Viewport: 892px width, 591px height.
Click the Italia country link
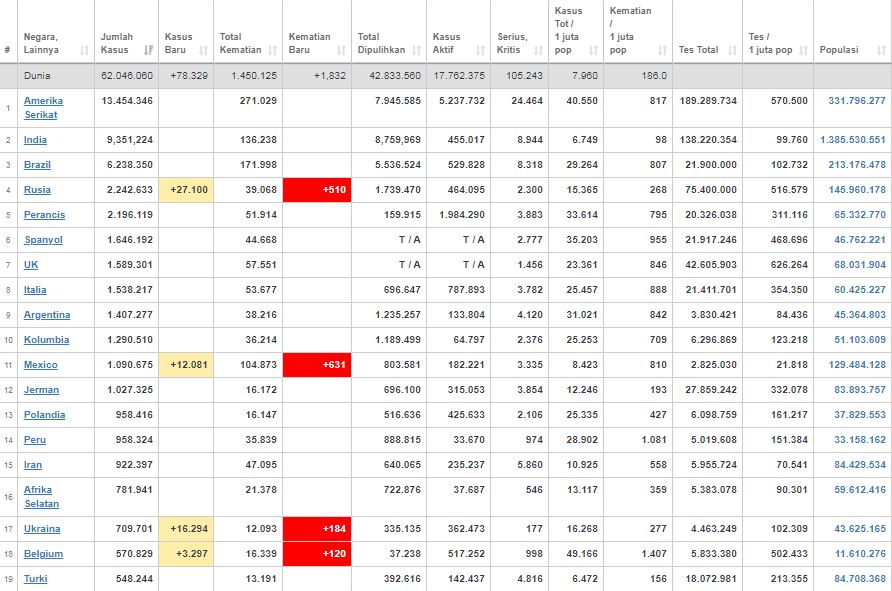[35, 290]
